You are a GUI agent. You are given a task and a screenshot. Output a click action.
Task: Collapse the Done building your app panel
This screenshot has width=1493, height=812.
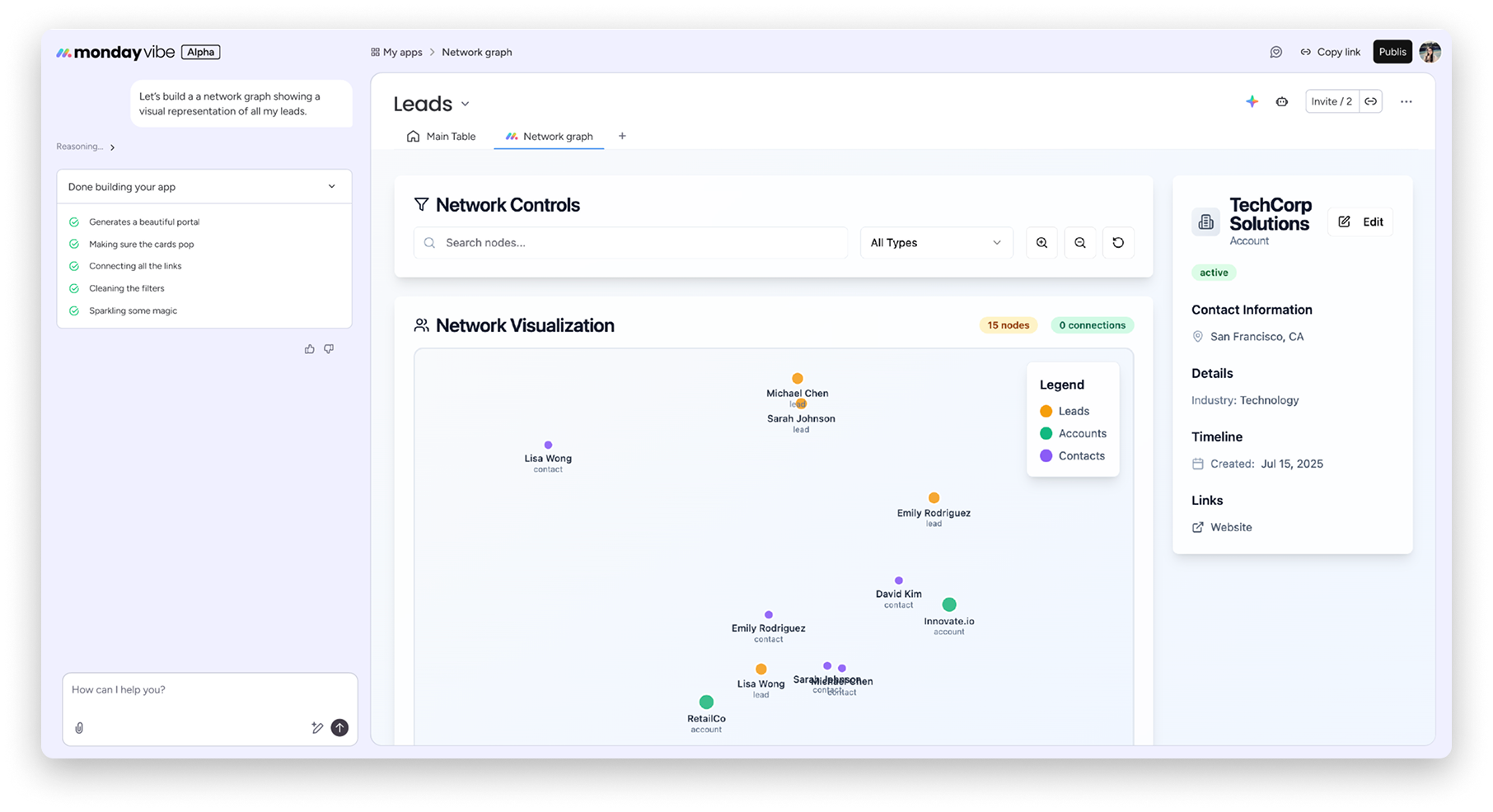pyautogui.click(x=331, y=186)
